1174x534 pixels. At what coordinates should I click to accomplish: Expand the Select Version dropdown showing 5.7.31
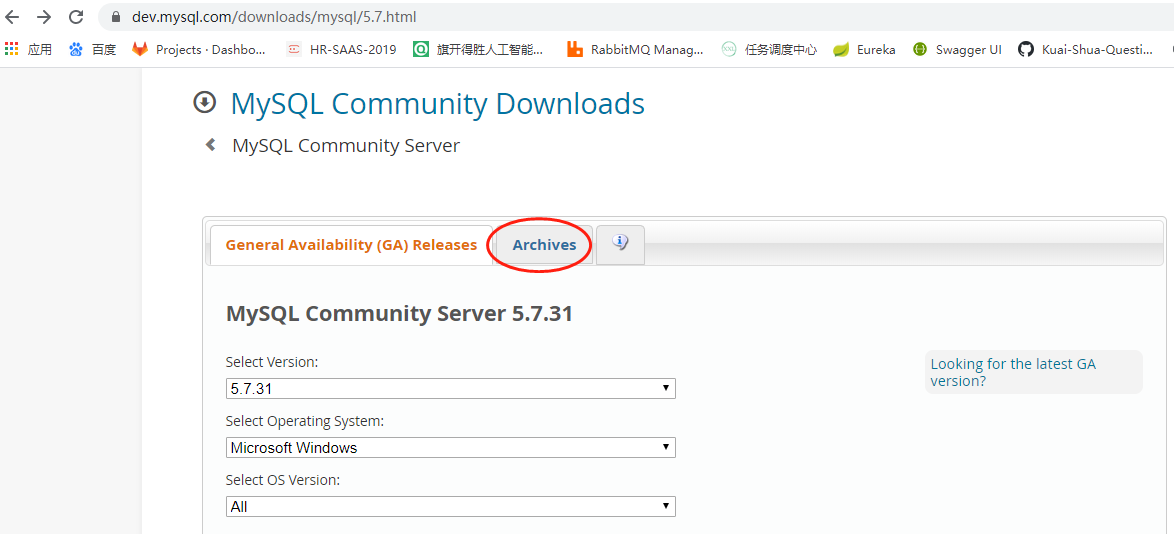point(451,389)
